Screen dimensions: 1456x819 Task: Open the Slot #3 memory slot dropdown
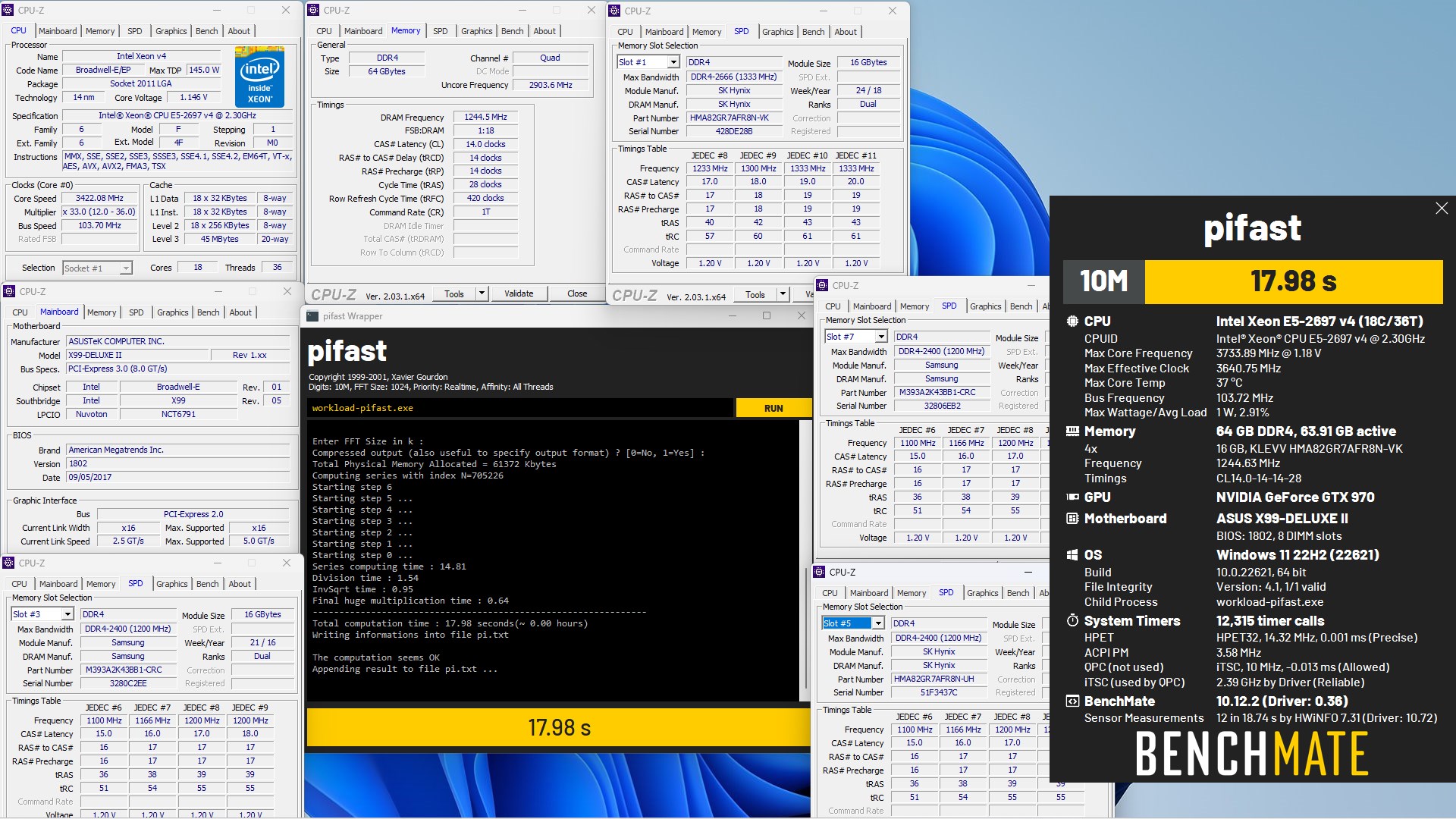coord(67,614)
